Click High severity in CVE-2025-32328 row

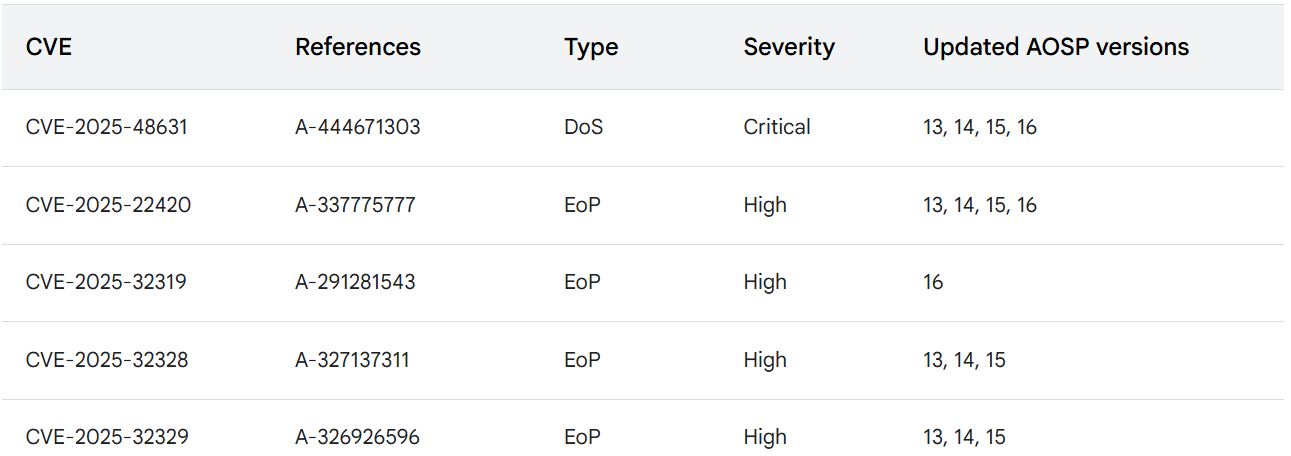click(765, 360)
